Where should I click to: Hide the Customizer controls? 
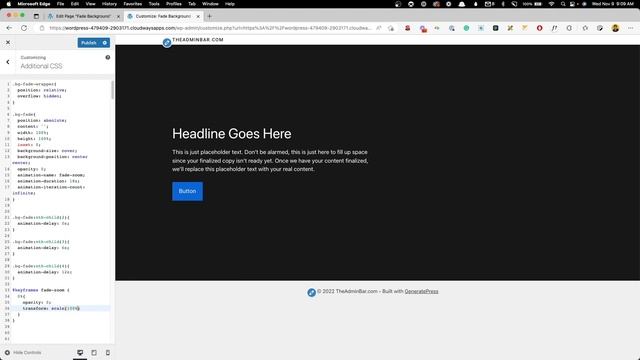23,353
